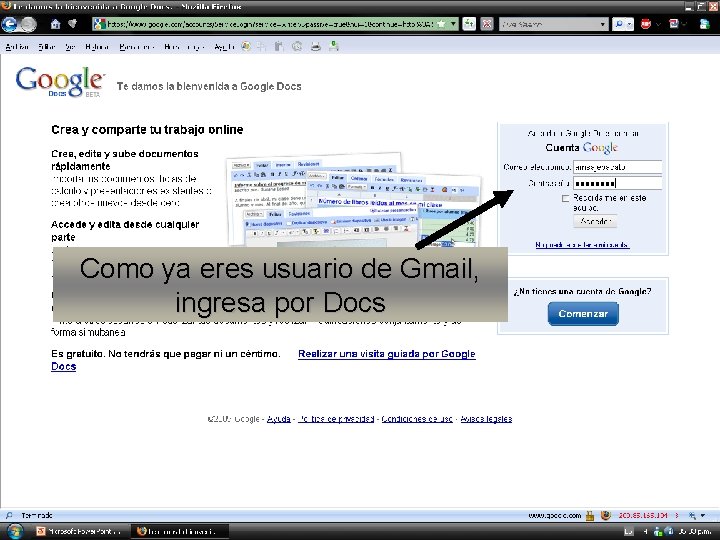Image resolution: width=720 pixels, height=540 pixels.
Task: Click the red round extension icon
Action: point(646,24)
